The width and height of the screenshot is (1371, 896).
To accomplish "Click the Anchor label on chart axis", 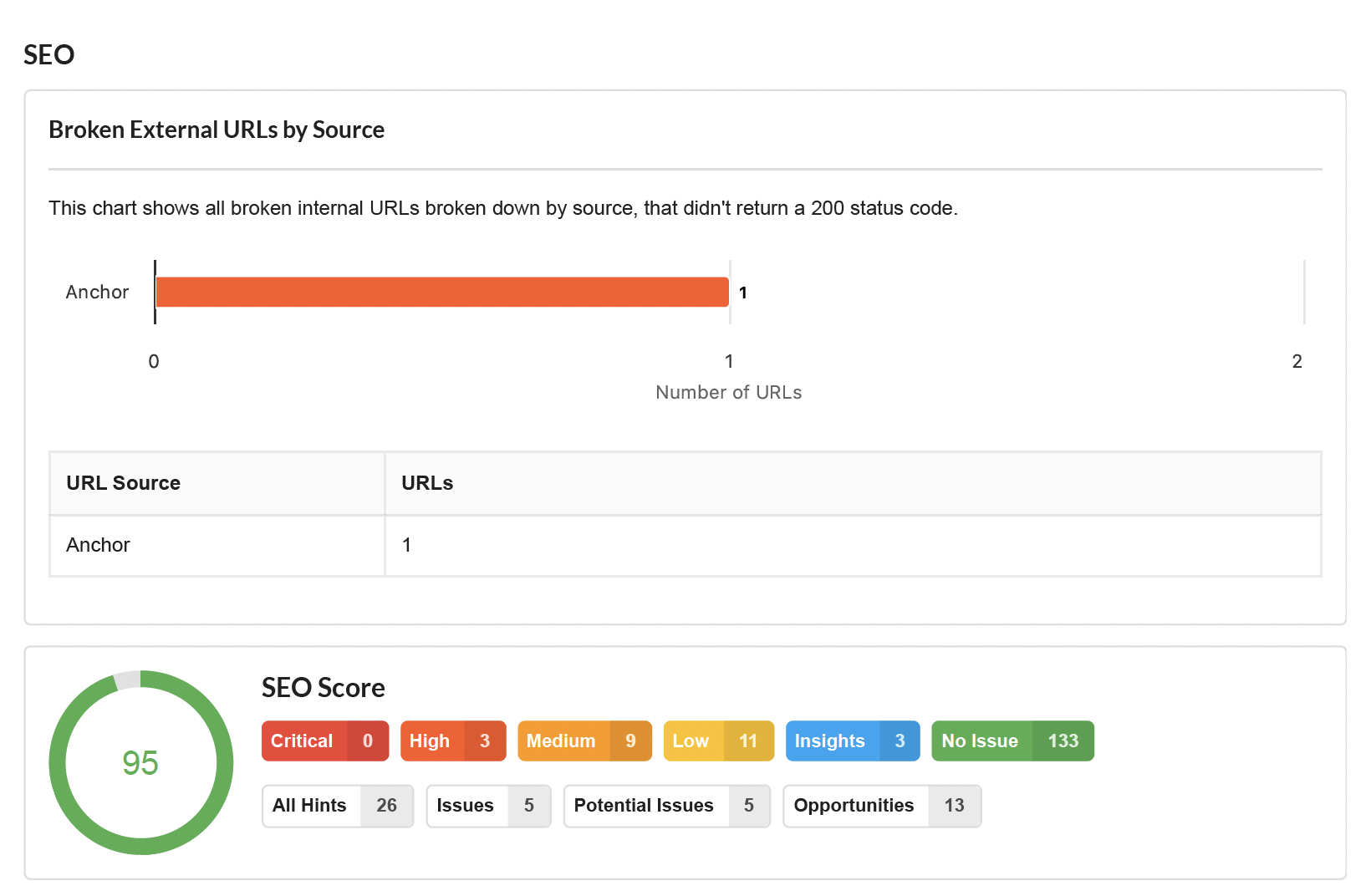I will pos(97,292).
